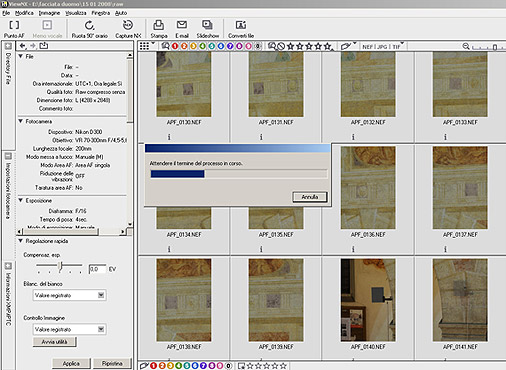
Task: Click the Compensaz. esp. slider handle
Action: click(60, 266)
